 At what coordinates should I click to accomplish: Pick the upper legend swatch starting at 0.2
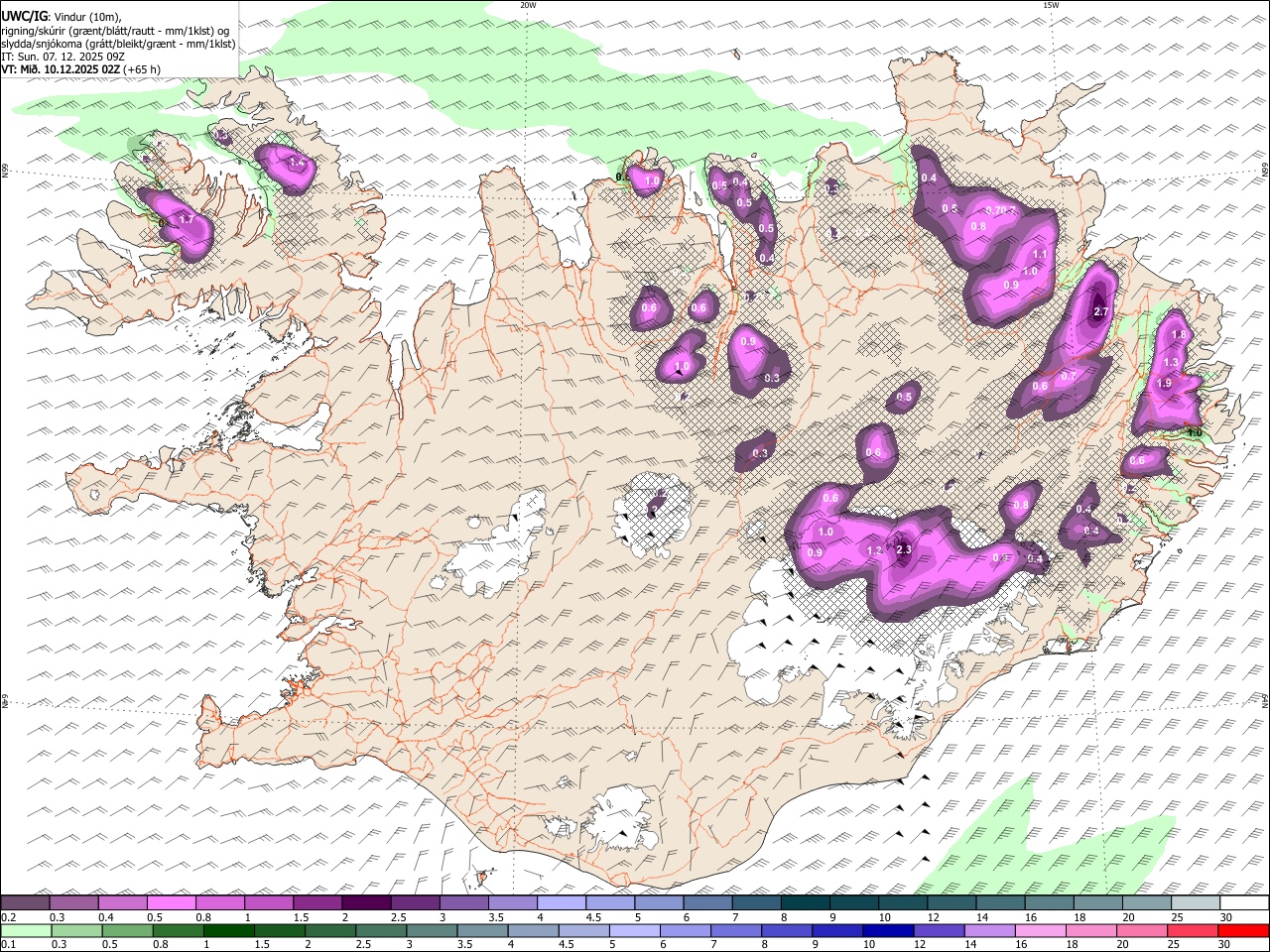pos(26,903)
